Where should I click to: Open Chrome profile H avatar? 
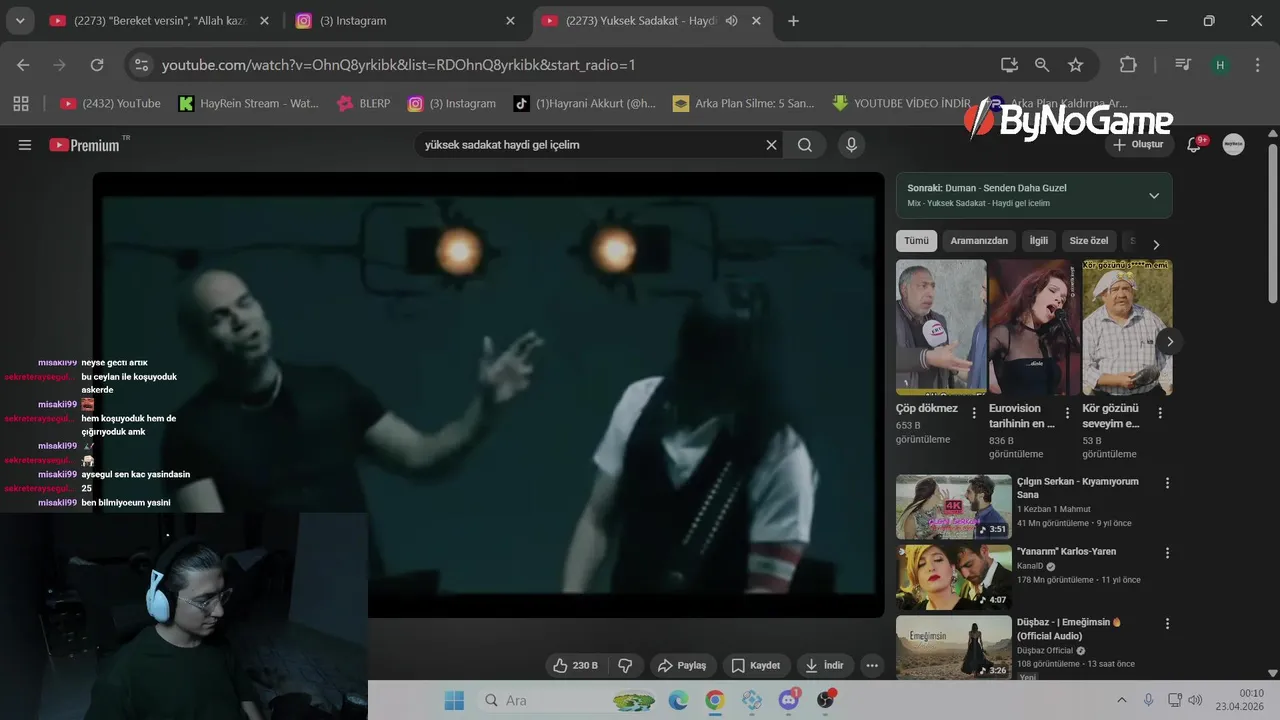tap(1220, 65)
